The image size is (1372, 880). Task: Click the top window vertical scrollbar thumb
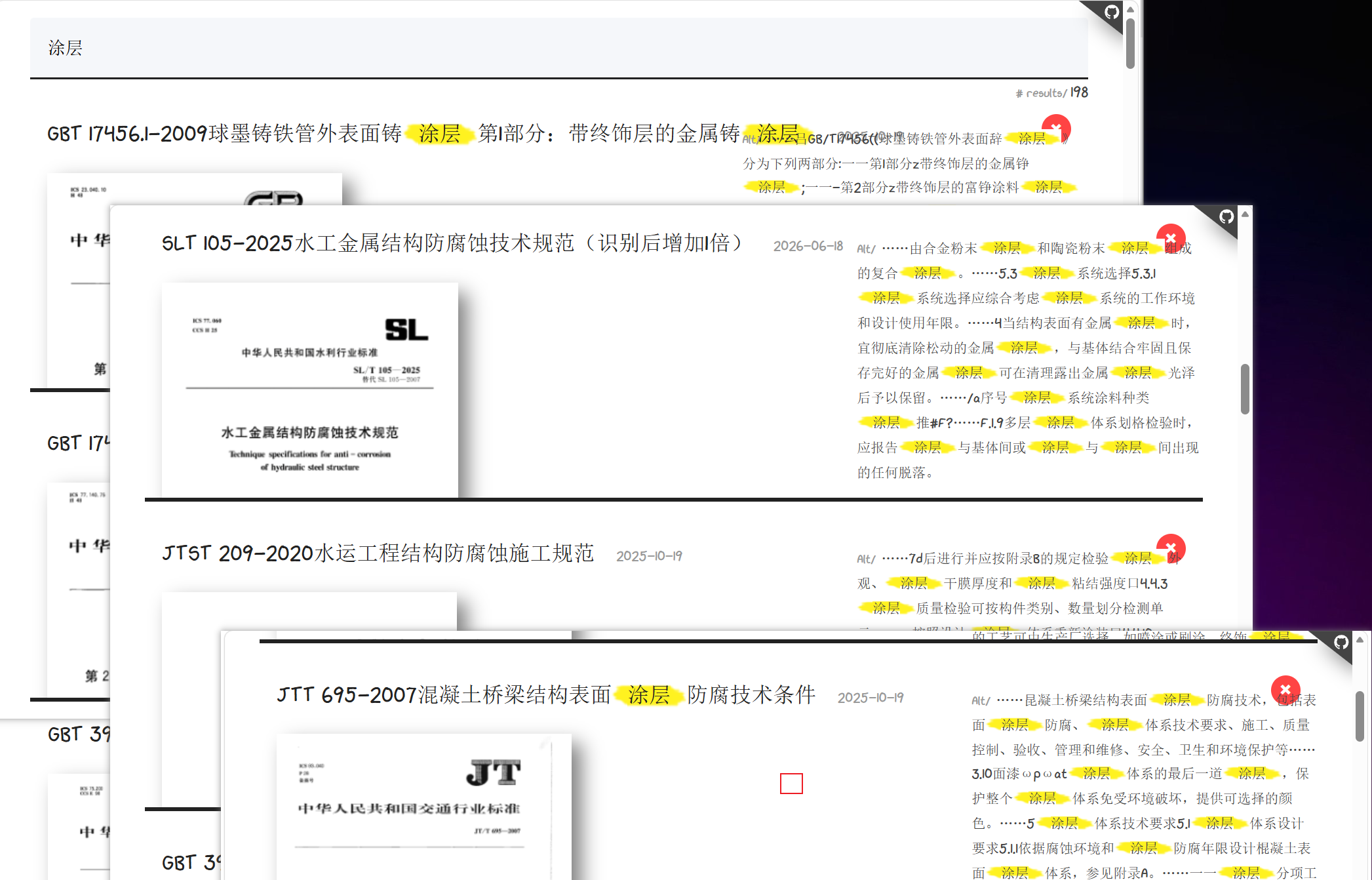pyautogui.click(x=1130, y=44)
